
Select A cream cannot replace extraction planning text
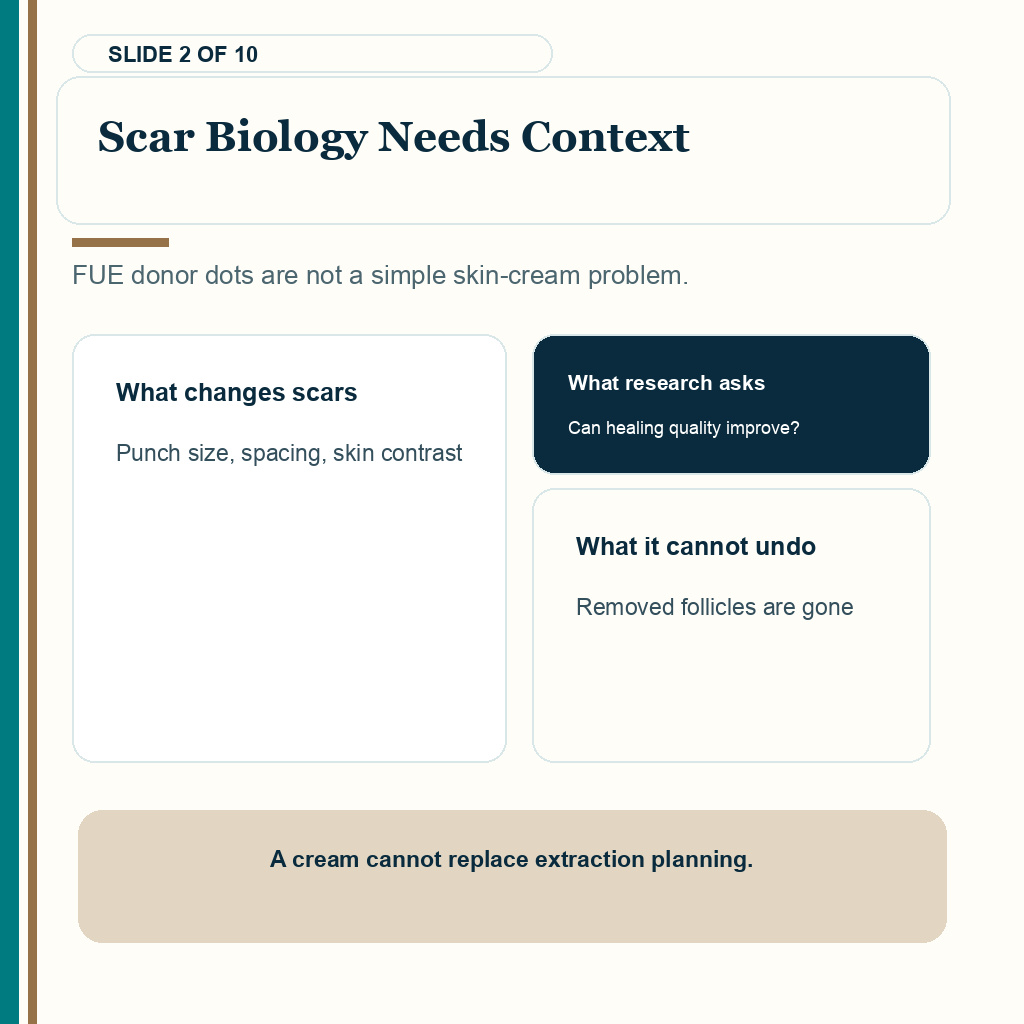click(511, 859)
